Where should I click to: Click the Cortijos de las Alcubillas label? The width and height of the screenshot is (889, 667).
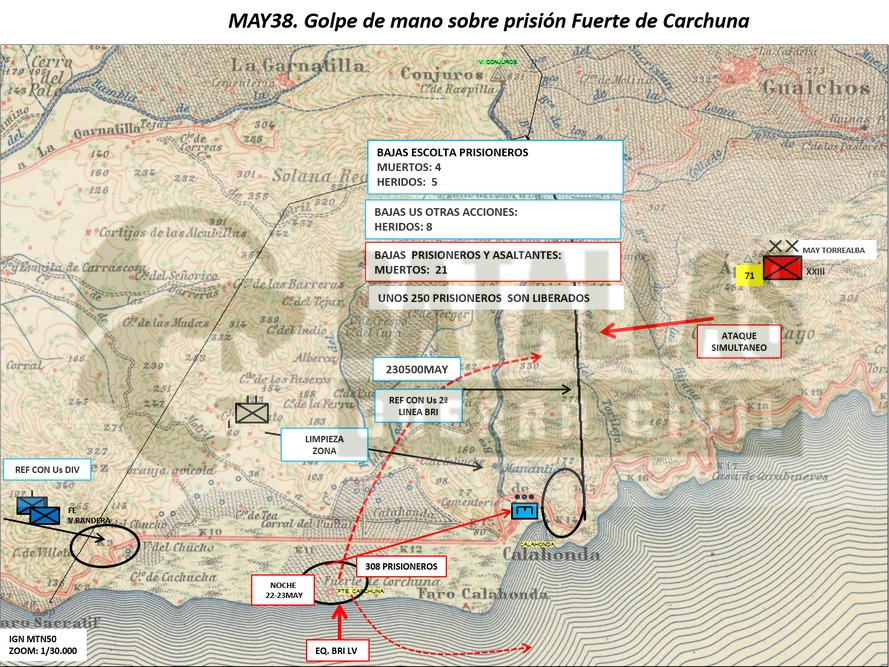(173, 233)
